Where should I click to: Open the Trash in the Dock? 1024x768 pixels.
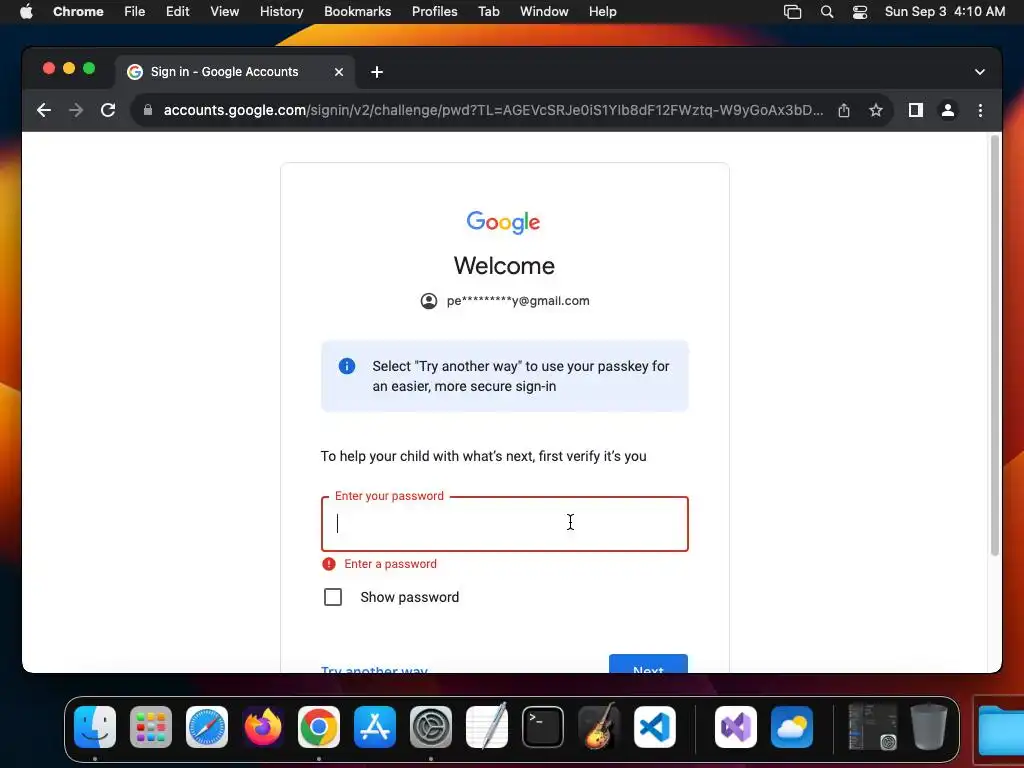929,726
